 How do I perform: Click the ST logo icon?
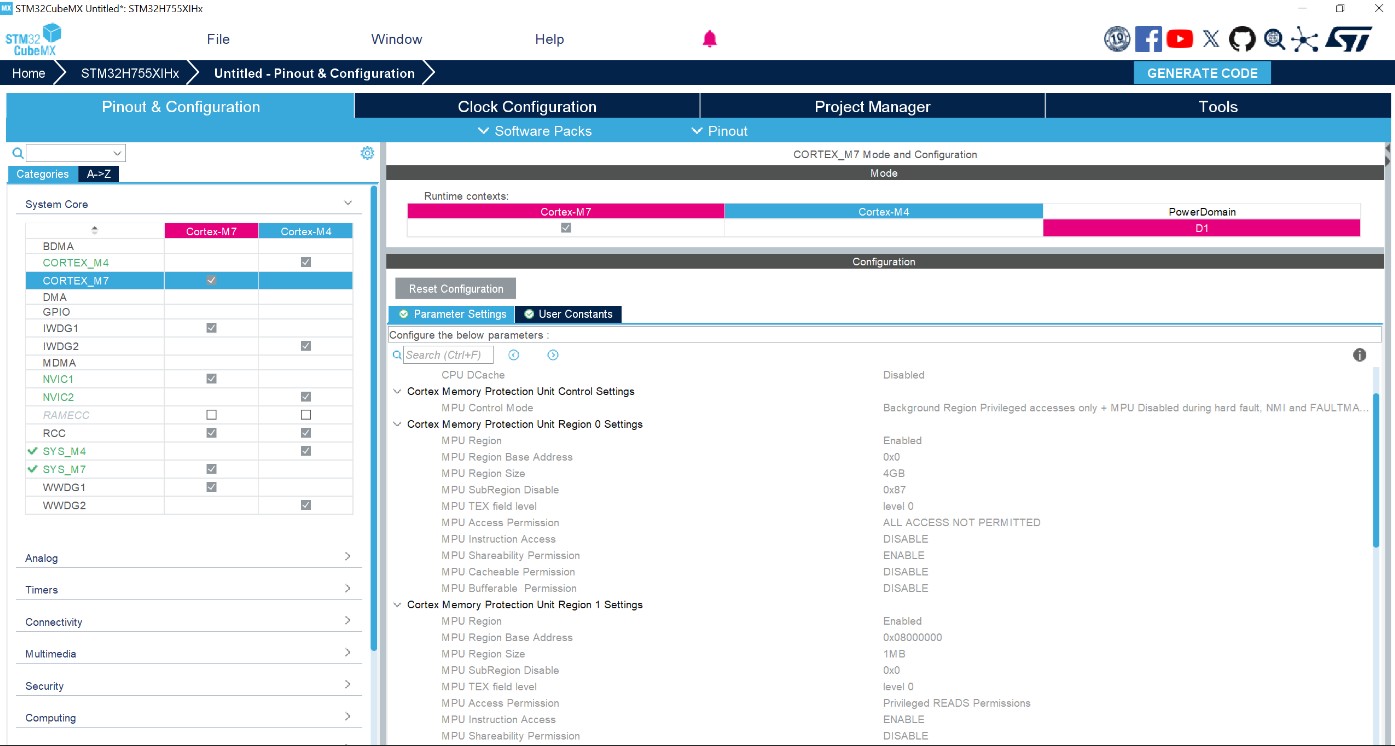pos(1350,39)
